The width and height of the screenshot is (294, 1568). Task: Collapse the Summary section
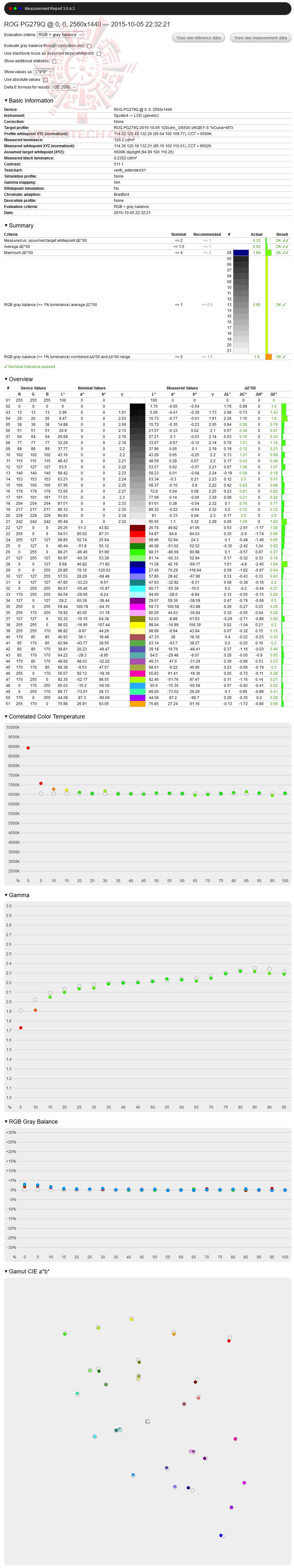[19, 225]
